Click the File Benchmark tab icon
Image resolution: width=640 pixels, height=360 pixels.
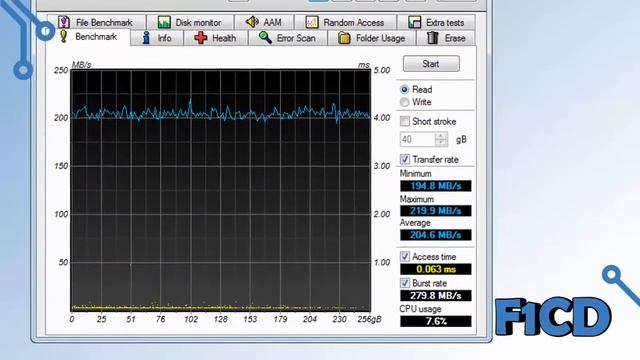[x=63, y=22]
